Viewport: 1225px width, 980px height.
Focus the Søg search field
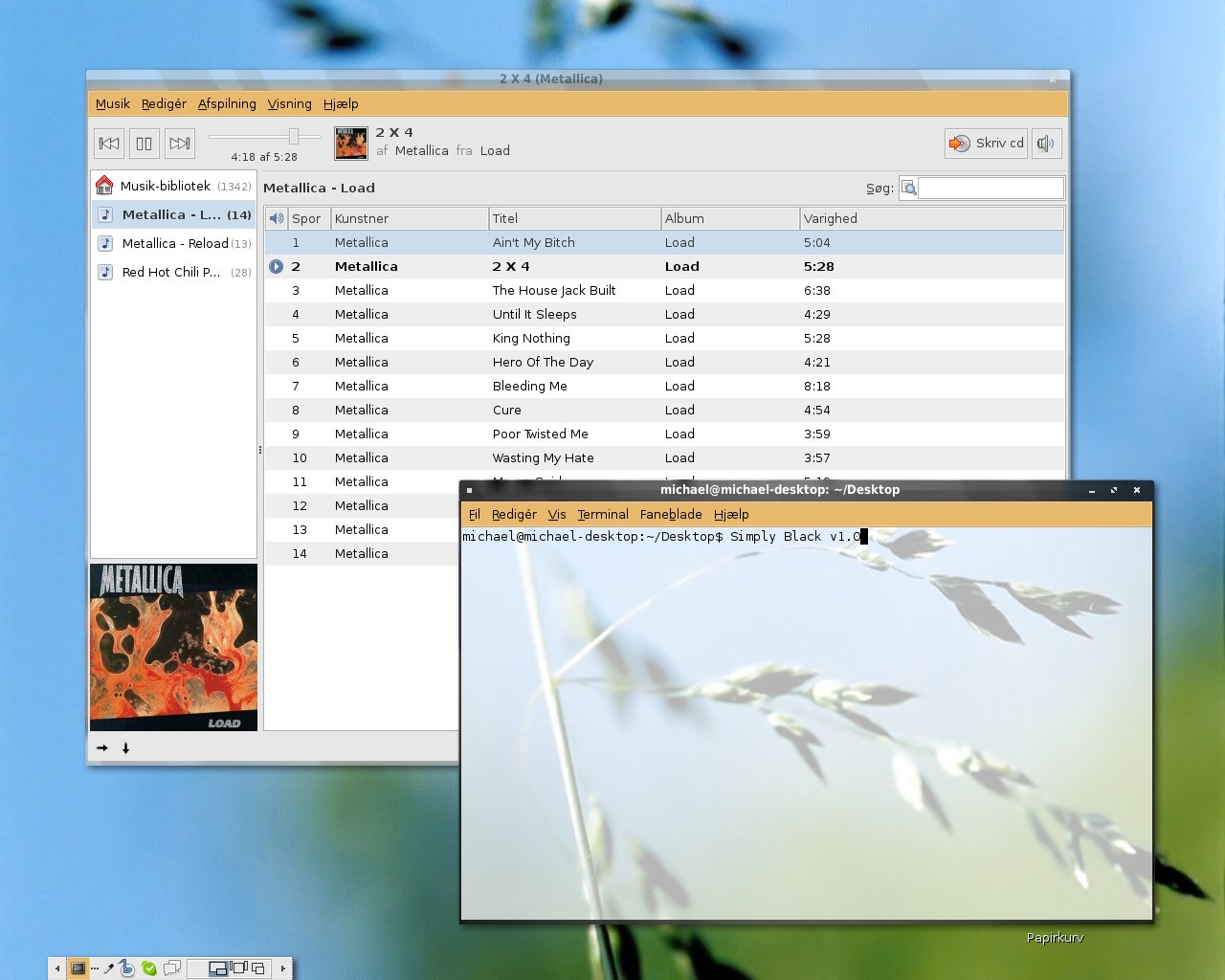click(x=991, y=189)
